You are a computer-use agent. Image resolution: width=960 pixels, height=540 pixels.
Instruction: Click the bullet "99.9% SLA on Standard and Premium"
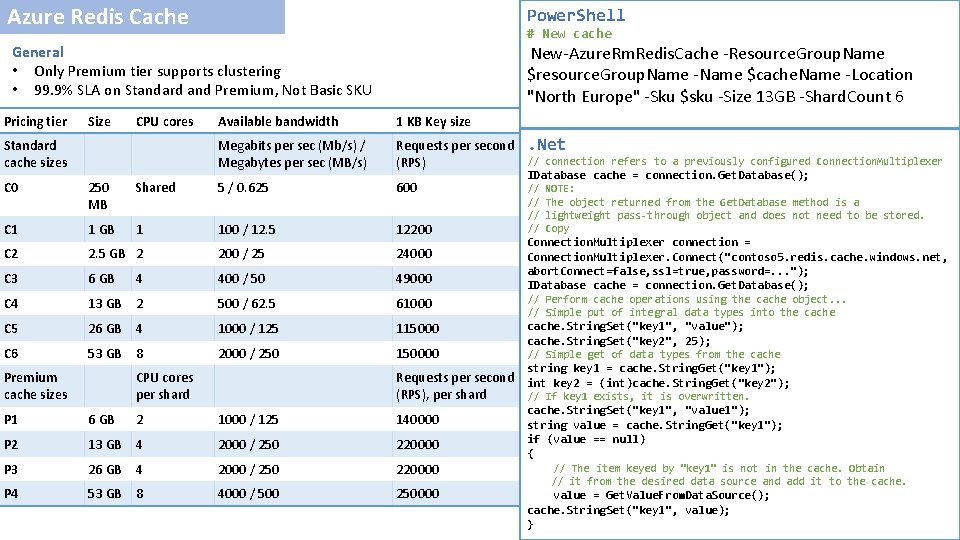pos(203,90)
